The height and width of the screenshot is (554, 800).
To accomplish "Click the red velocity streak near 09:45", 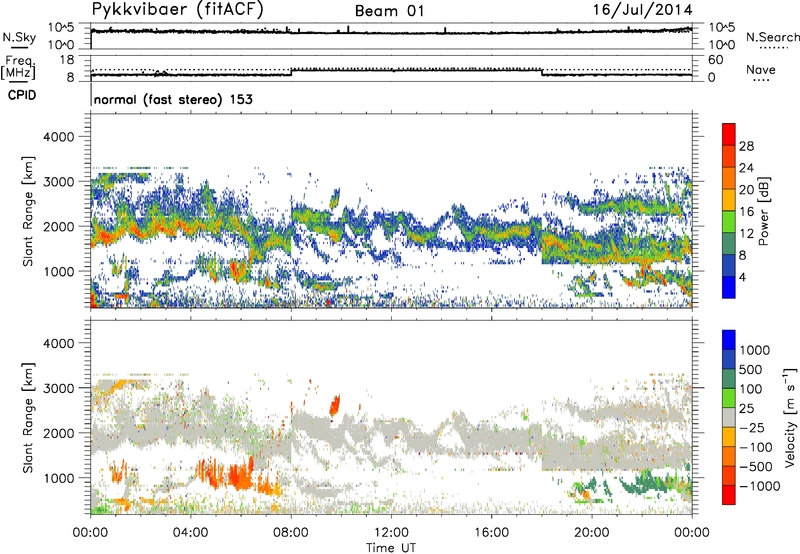I will click(335, 405).
